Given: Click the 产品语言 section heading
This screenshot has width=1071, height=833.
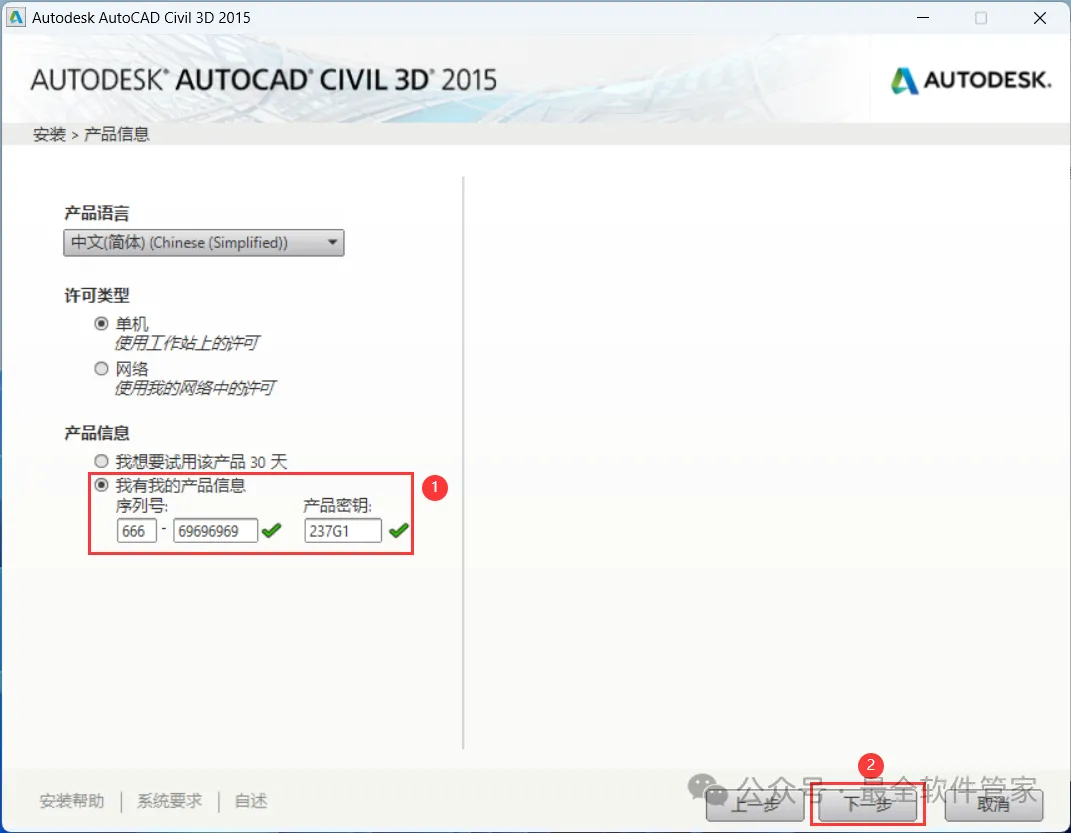Looking at the screenshot, I should [97, 214].
